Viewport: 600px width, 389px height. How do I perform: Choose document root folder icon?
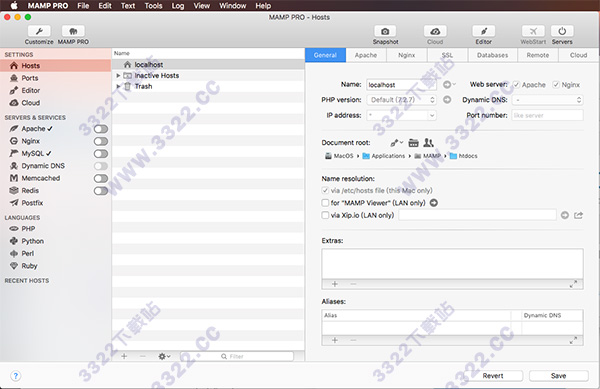[x=413, y=143]
